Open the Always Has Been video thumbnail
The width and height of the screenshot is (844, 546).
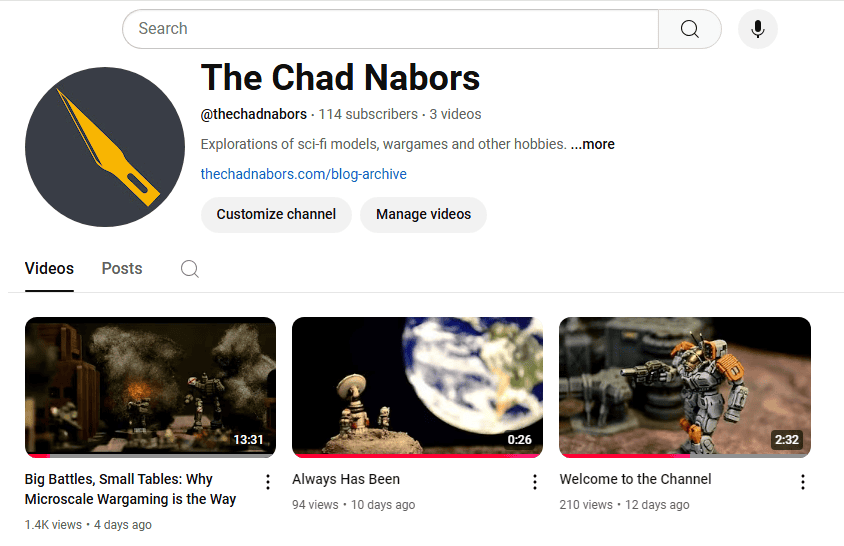(x=417, y=387)
